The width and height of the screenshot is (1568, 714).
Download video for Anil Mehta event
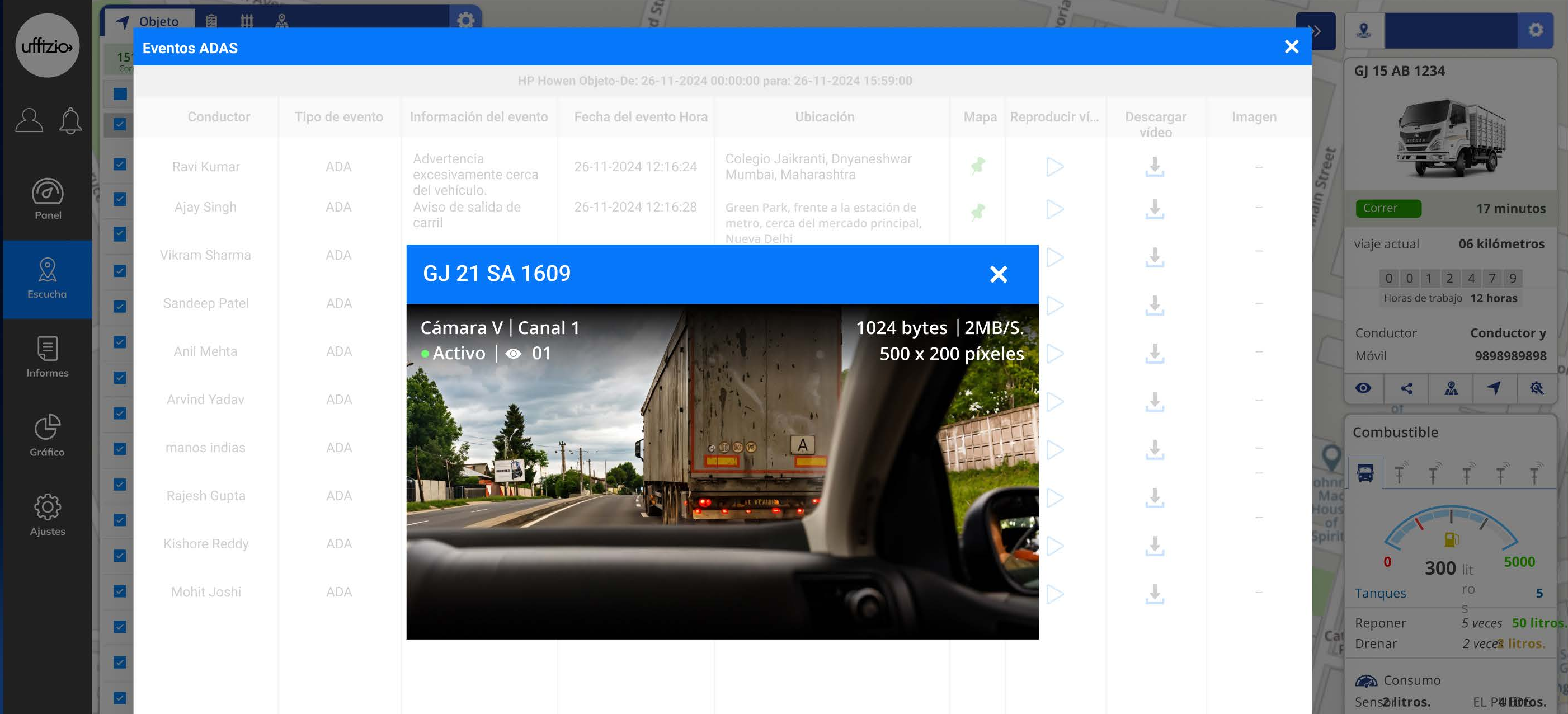(x=1155, y=353)
